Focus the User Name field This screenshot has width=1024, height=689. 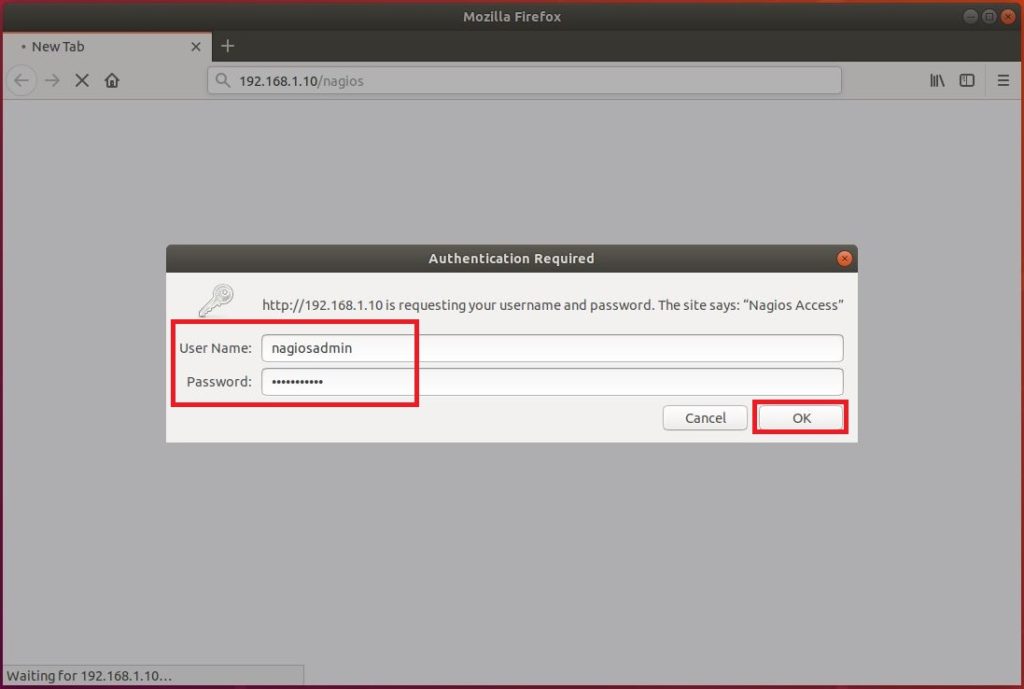[552, 348]
